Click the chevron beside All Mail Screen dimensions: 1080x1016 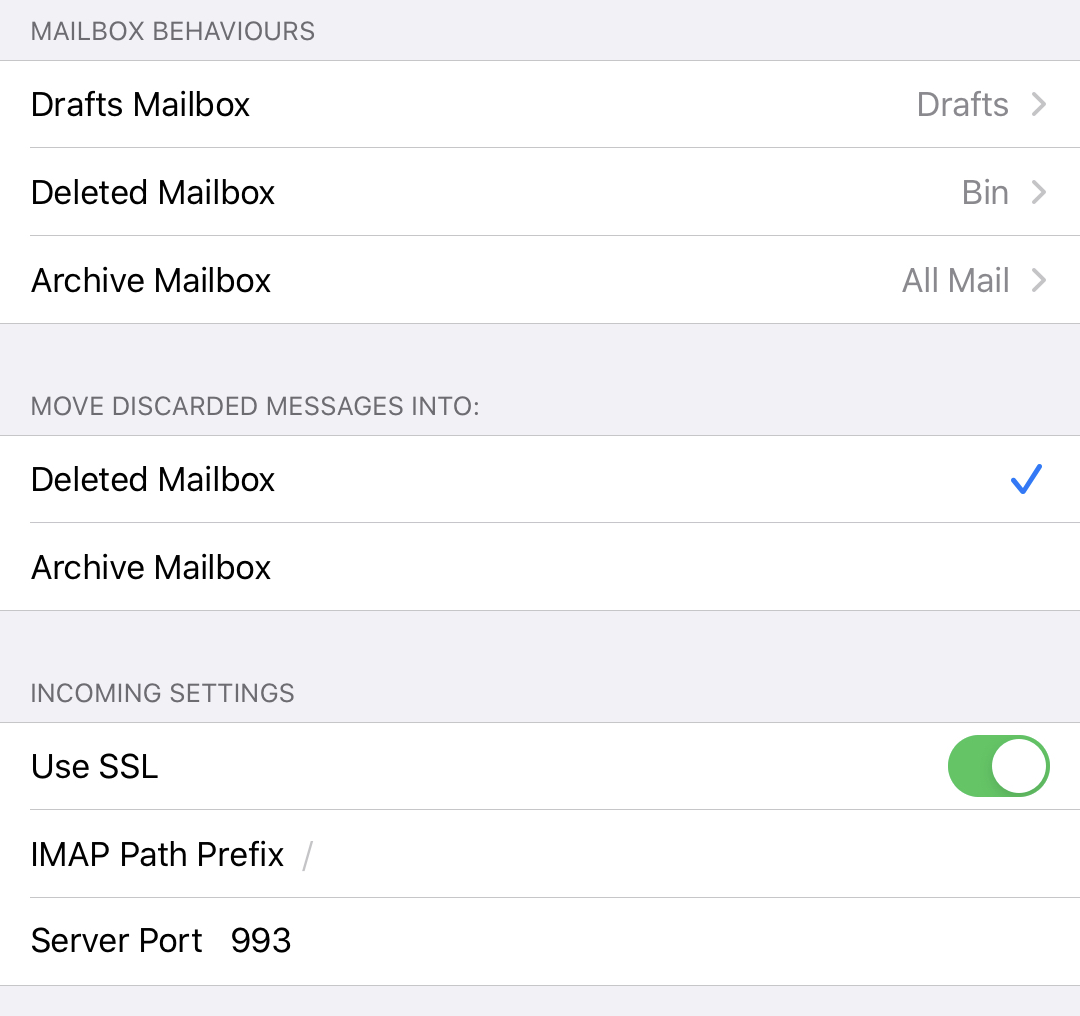click(1039, 280)
